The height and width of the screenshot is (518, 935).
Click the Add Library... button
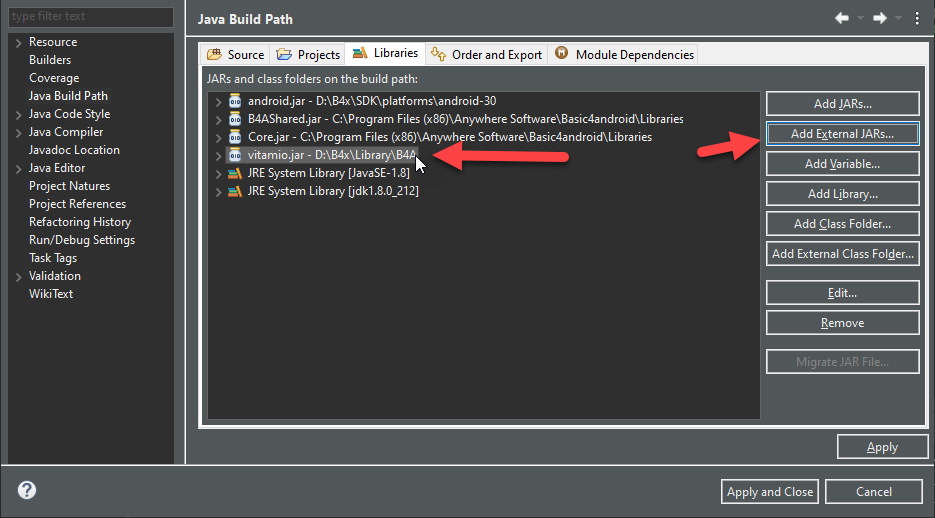click(843, 194)
